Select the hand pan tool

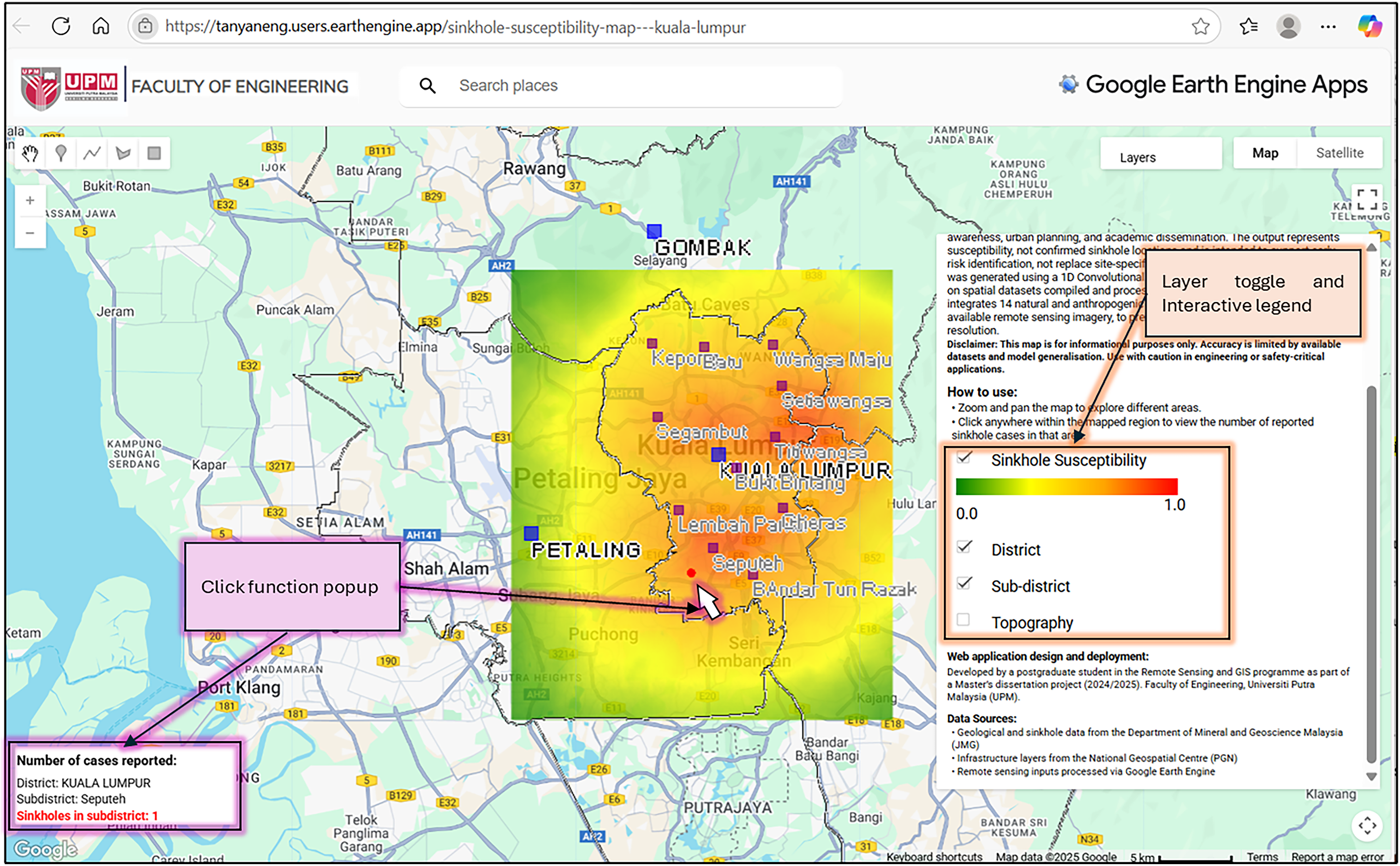click(x=30, y=153)
